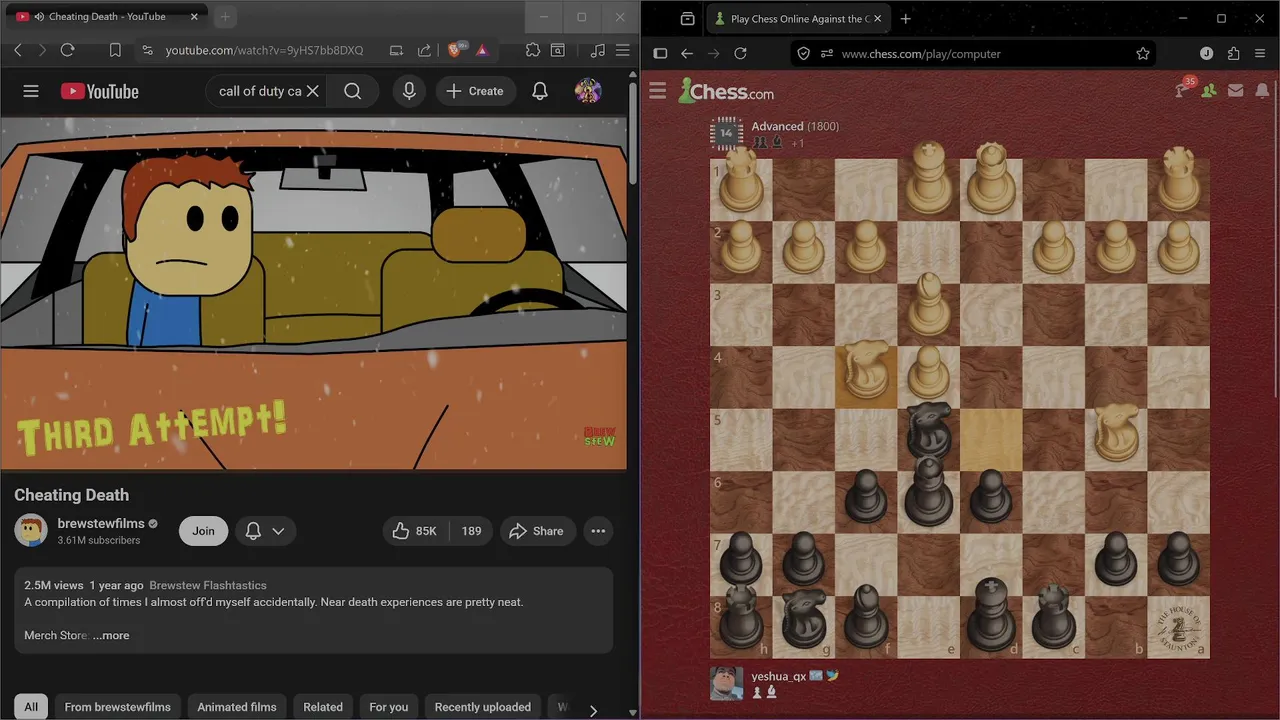The height and width of the screenshot is (720, 1280).
Task: Open the YouTube account avatar menu
Action: 588,91
